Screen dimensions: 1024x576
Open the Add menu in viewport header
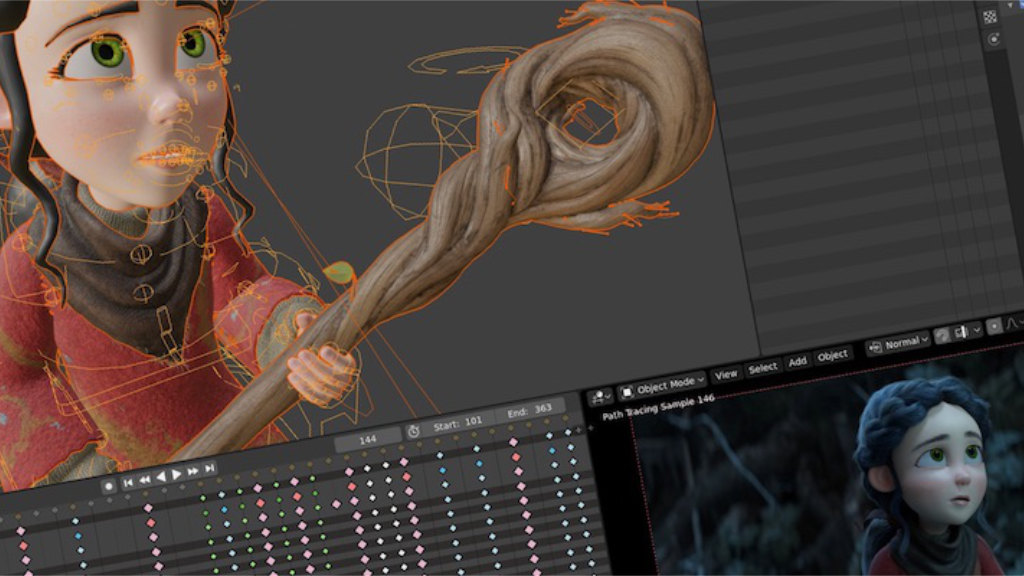[797, 361]
